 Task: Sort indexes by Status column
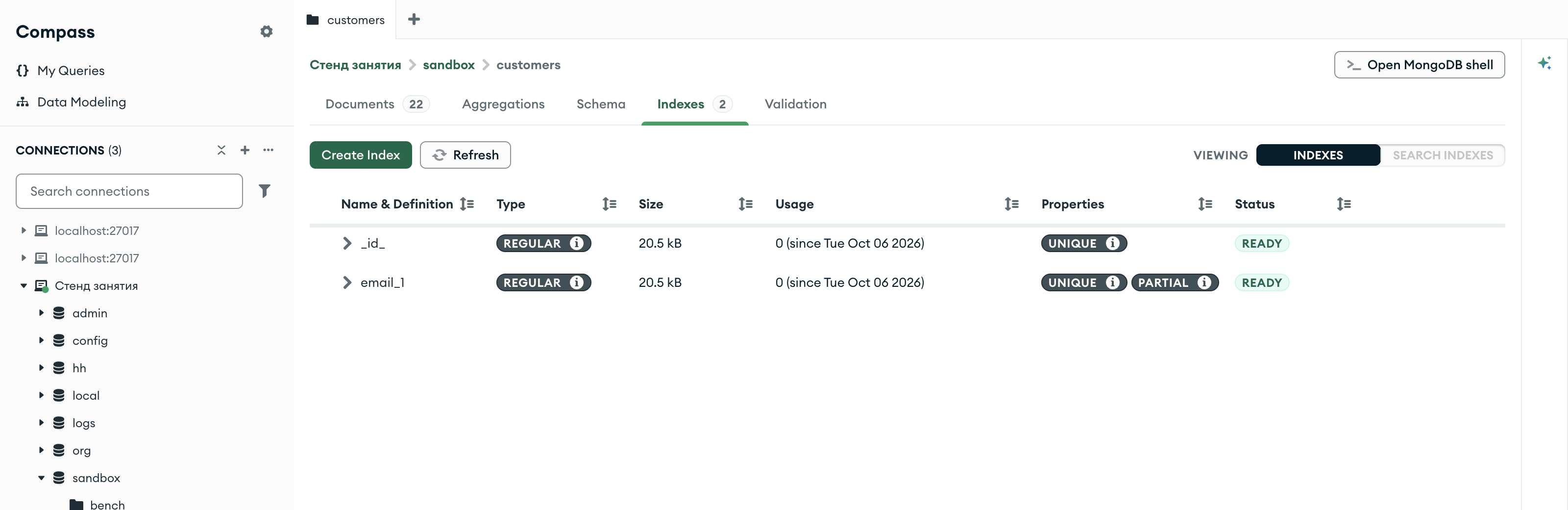pos(1344,204)
